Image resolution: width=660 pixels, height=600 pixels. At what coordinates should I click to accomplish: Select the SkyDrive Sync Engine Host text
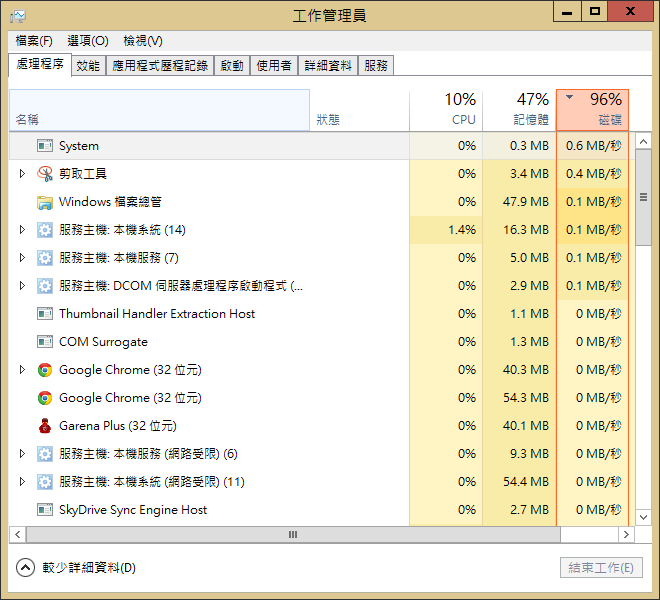tap(133, 510)
